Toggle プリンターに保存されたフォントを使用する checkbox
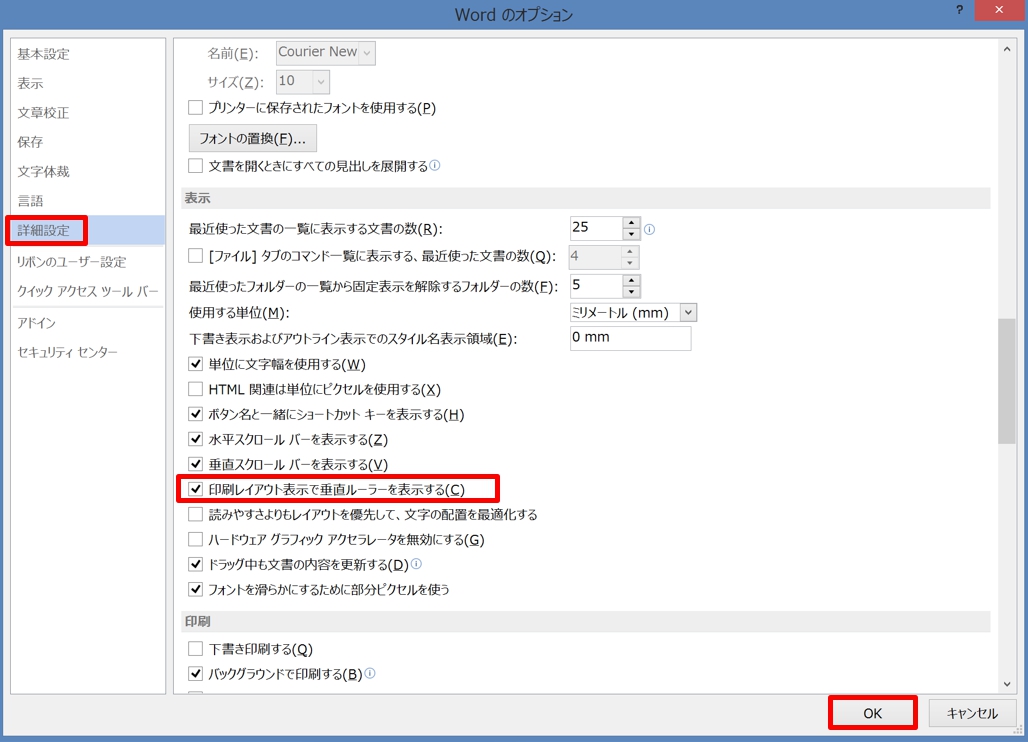This screenshot has height=742, width=1028. point(195,107)
